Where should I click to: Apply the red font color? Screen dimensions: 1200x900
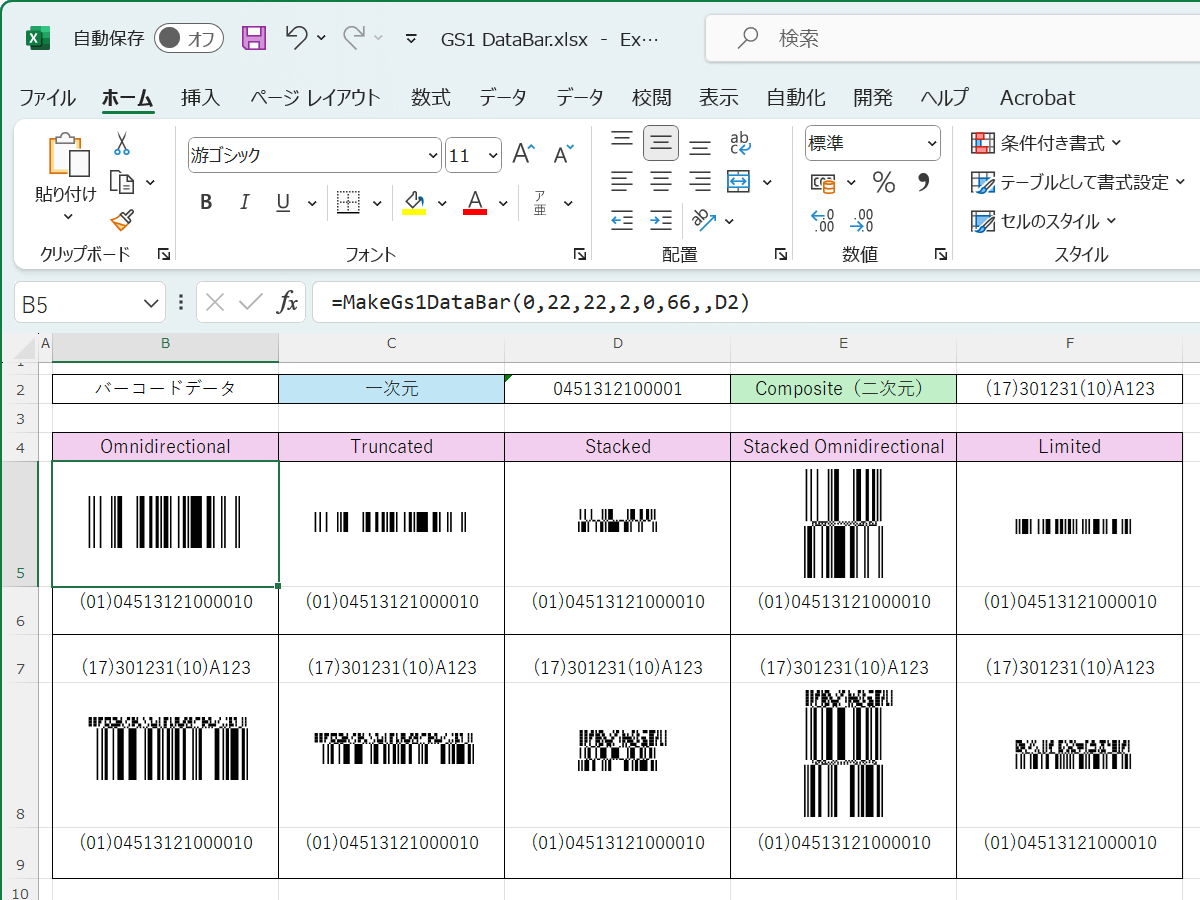[x=475, y=202]
